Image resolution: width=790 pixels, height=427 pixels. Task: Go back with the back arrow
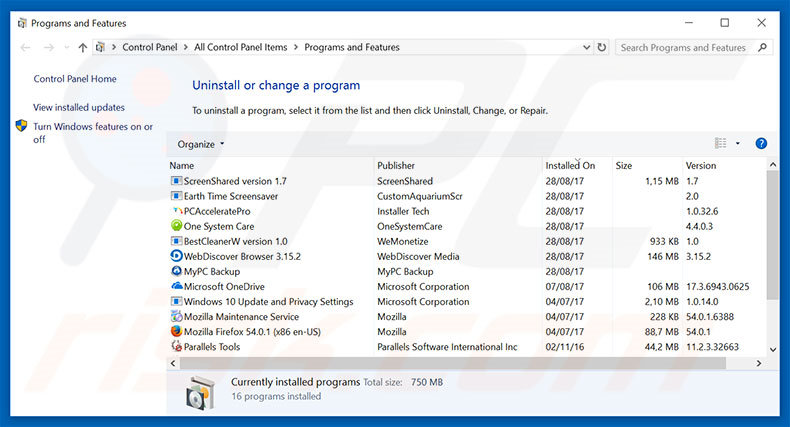point(25,47)
